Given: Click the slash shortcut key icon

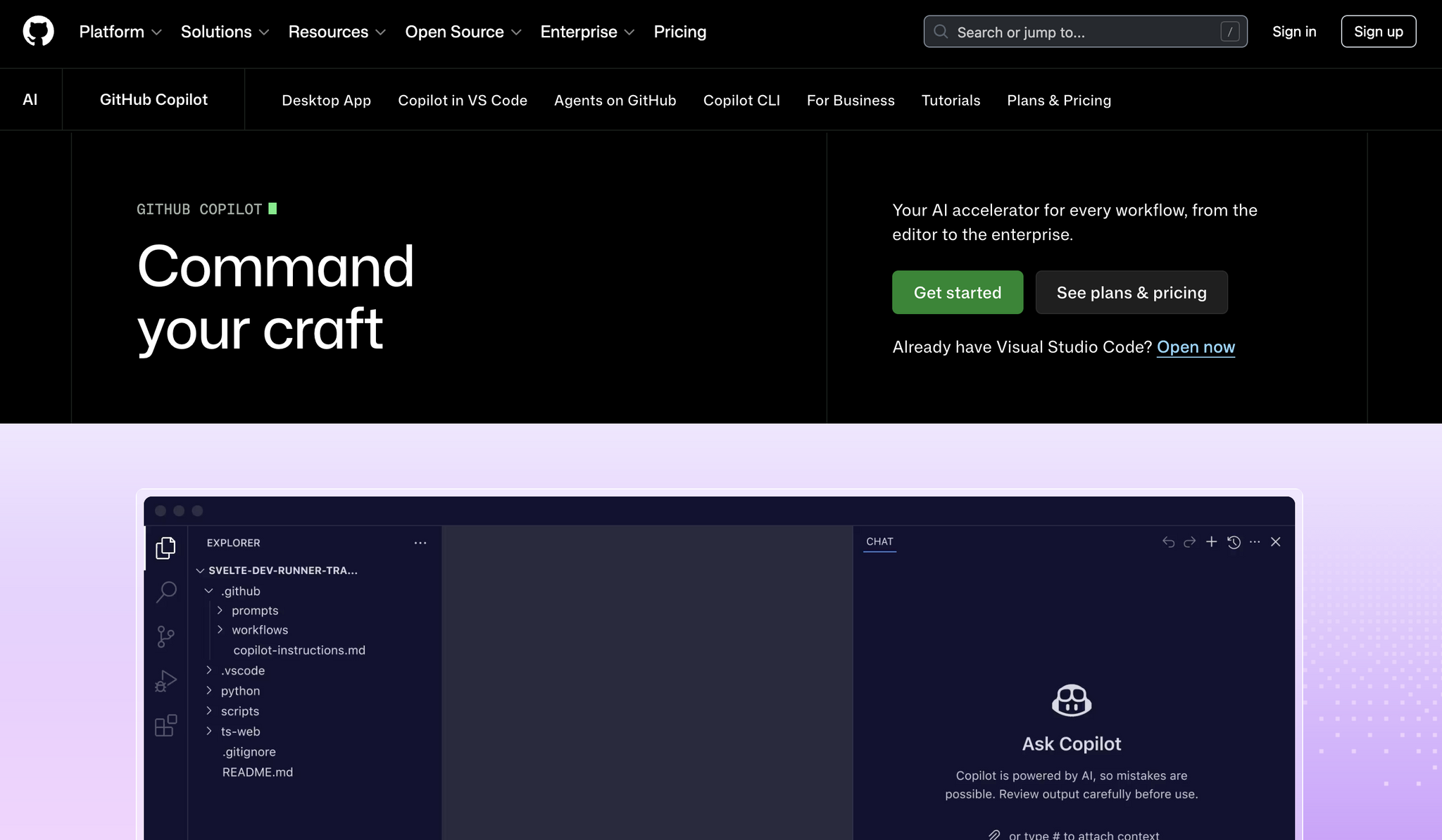Looking at the screenshot, I should tap(1229, 32).
